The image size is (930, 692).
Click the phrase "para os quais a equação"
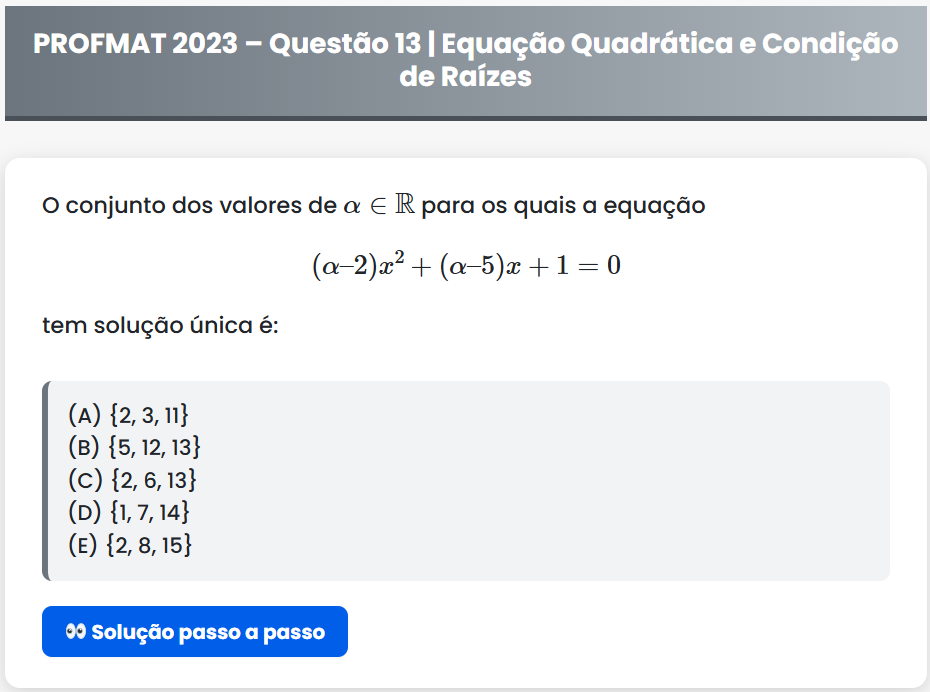tap(564, 207)
